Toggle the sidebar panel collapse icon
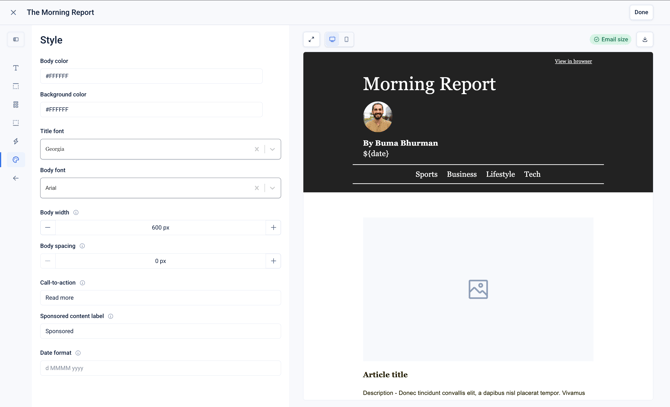Screen dimensions: 670x407 pos(16,39)
